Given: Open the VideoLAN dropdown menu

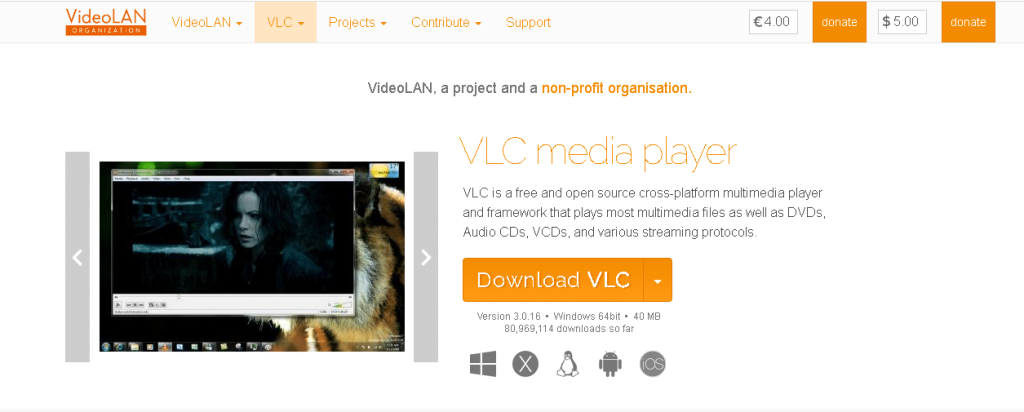Looking at the screenshot, I should [x=207, y=22].
